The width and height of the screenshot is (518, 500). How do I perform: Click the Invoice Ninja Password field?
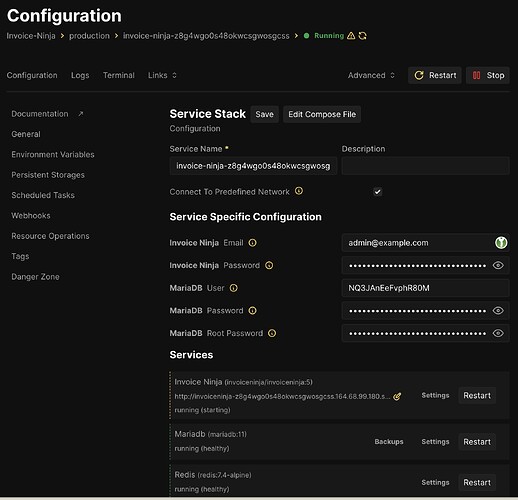[426, 265]
